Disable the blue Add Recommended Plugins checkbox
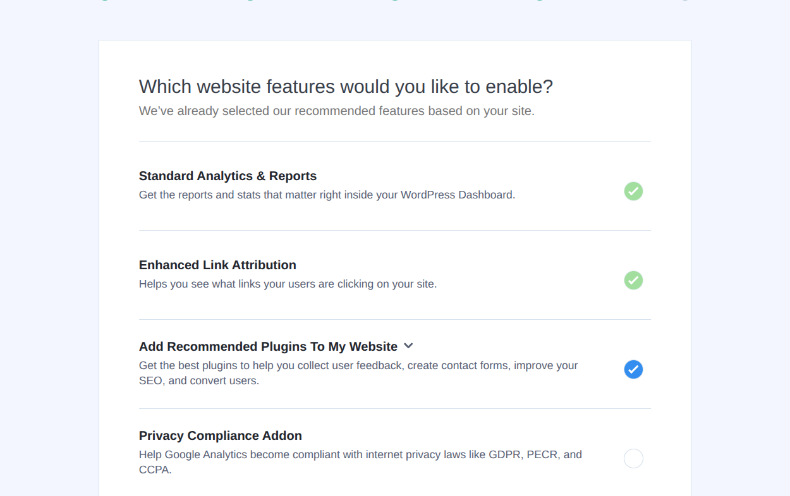The image size is (790, 496). coord(633,369)
